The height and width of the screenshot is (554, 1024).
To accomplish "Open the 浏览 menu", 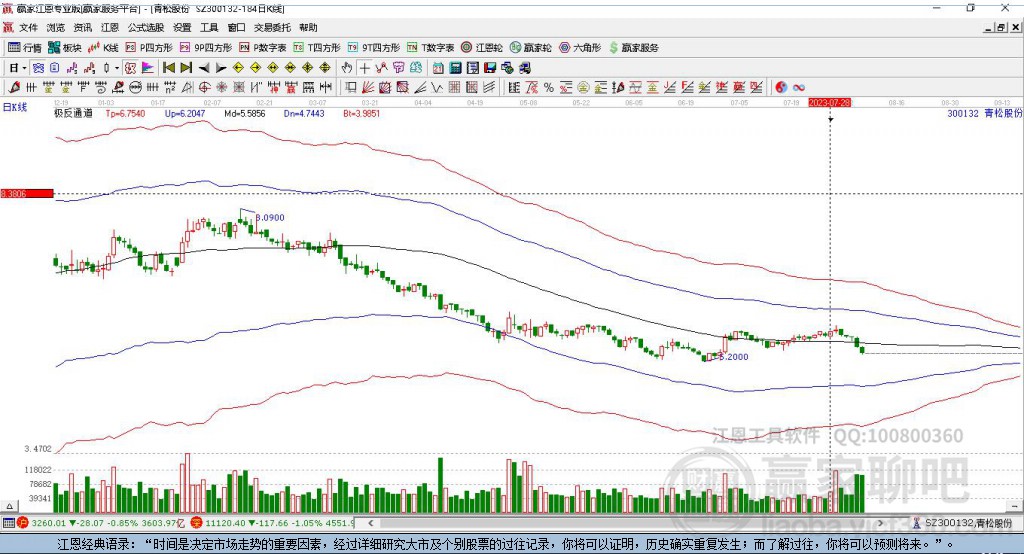I will point(56,27).
